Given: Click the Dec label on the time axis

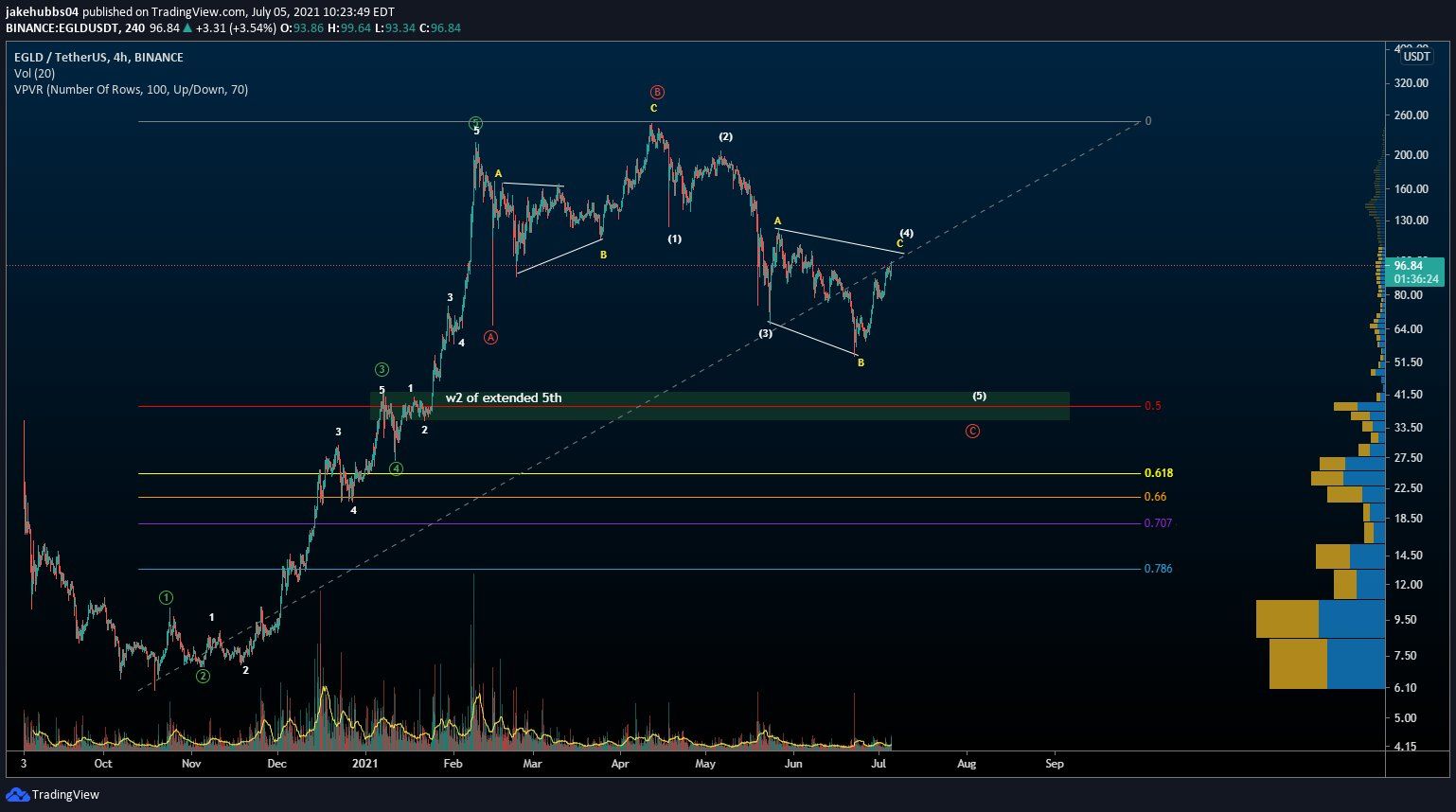Looking at the screenshot, I should (276, 764).
